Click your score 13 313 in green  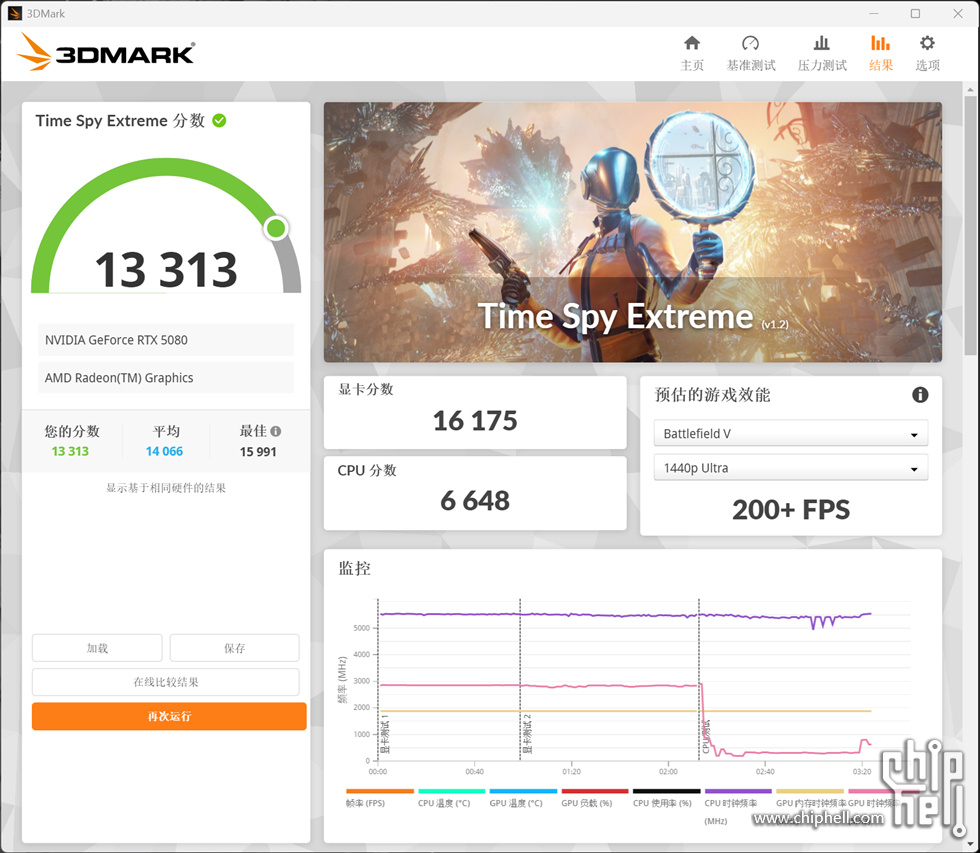click(70, 451)
